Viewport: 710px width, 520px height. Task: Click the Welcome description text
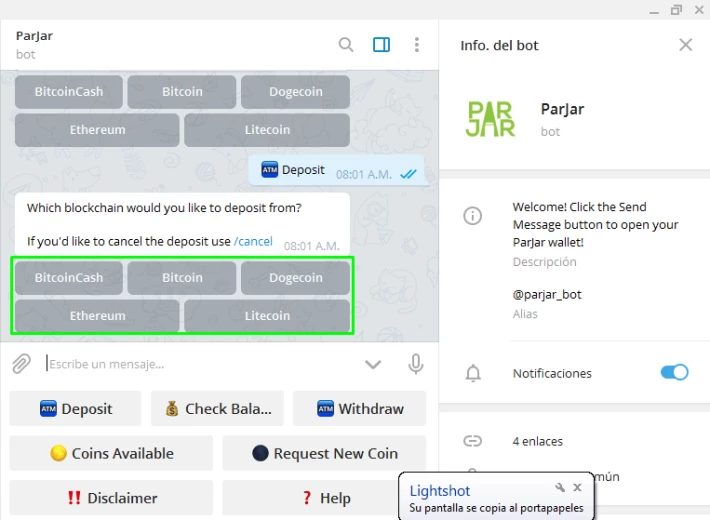point(595,225)
